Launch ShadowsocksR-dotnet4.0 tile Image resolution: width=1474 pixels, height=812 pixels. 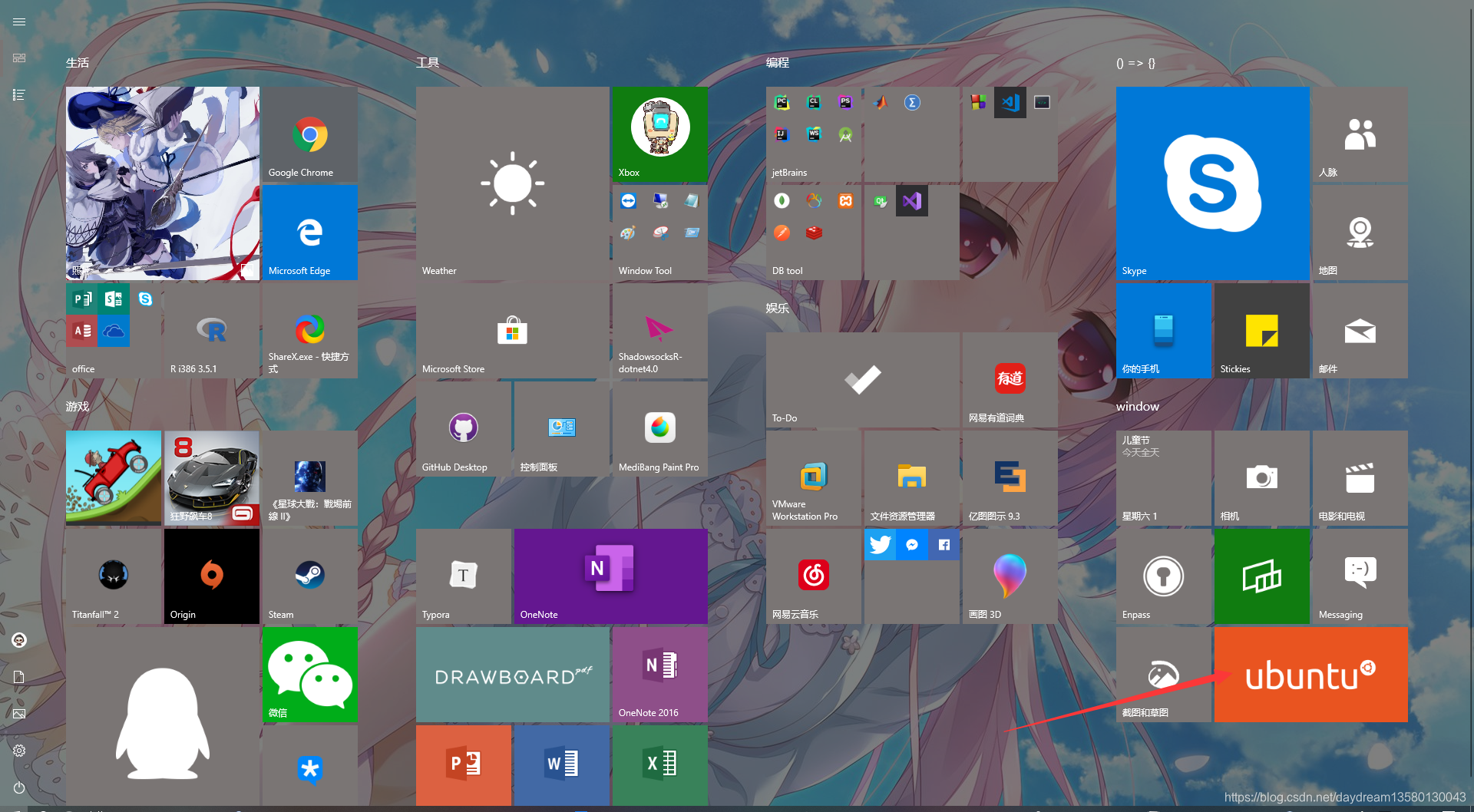tap(660, 331)
